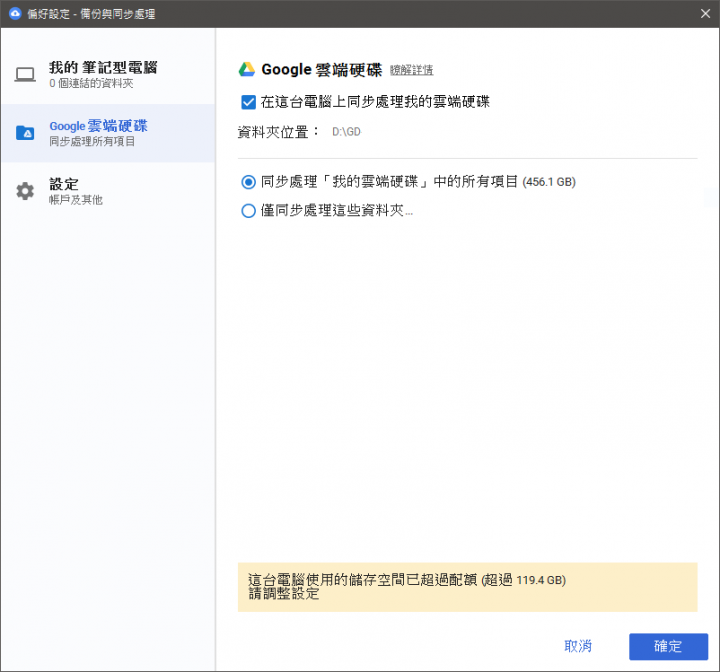Click the 456.1 GB size label text
This screenshot has width=720, height=672.
pos(549,182)
